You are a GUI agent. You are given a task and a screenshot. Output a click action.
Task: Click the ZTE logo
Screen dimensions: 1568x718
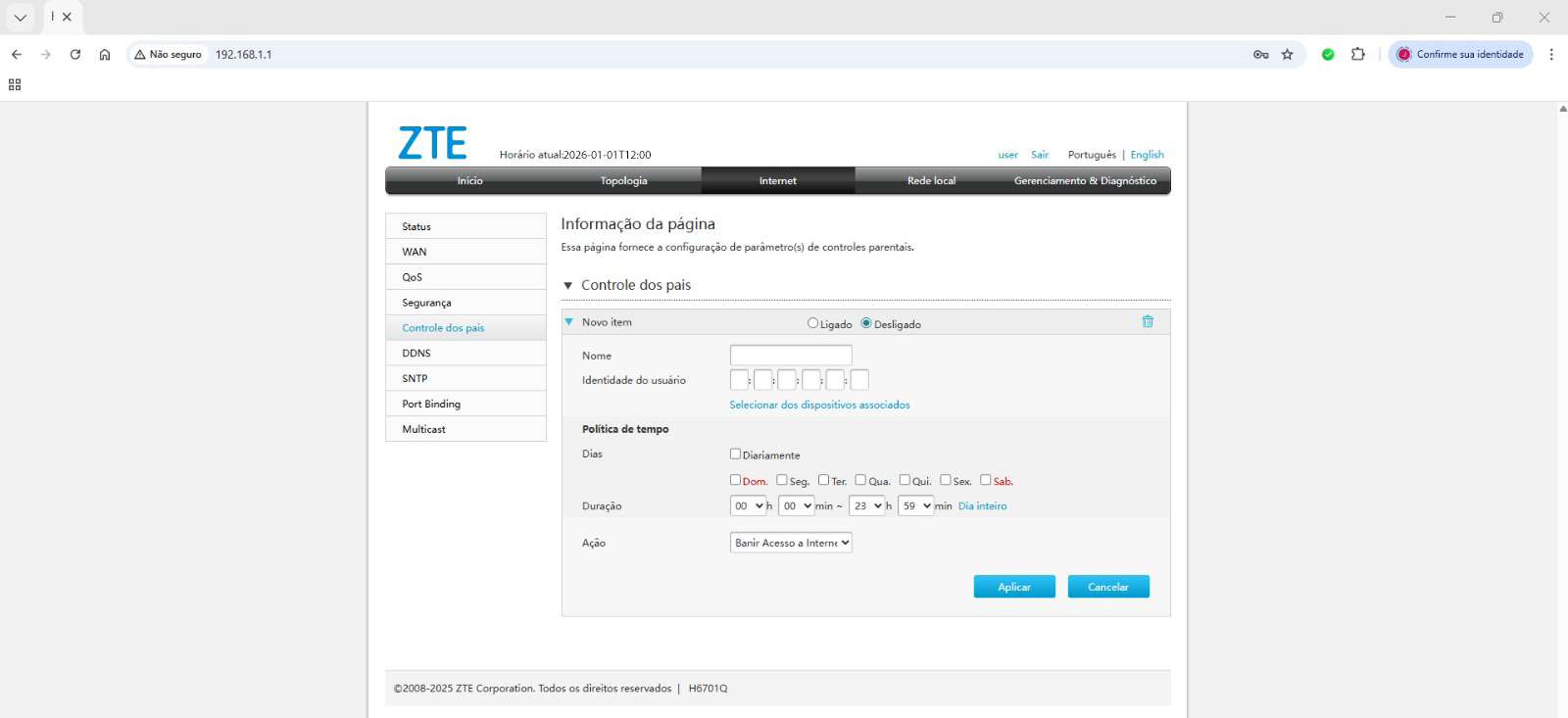[x=432, y=144]
